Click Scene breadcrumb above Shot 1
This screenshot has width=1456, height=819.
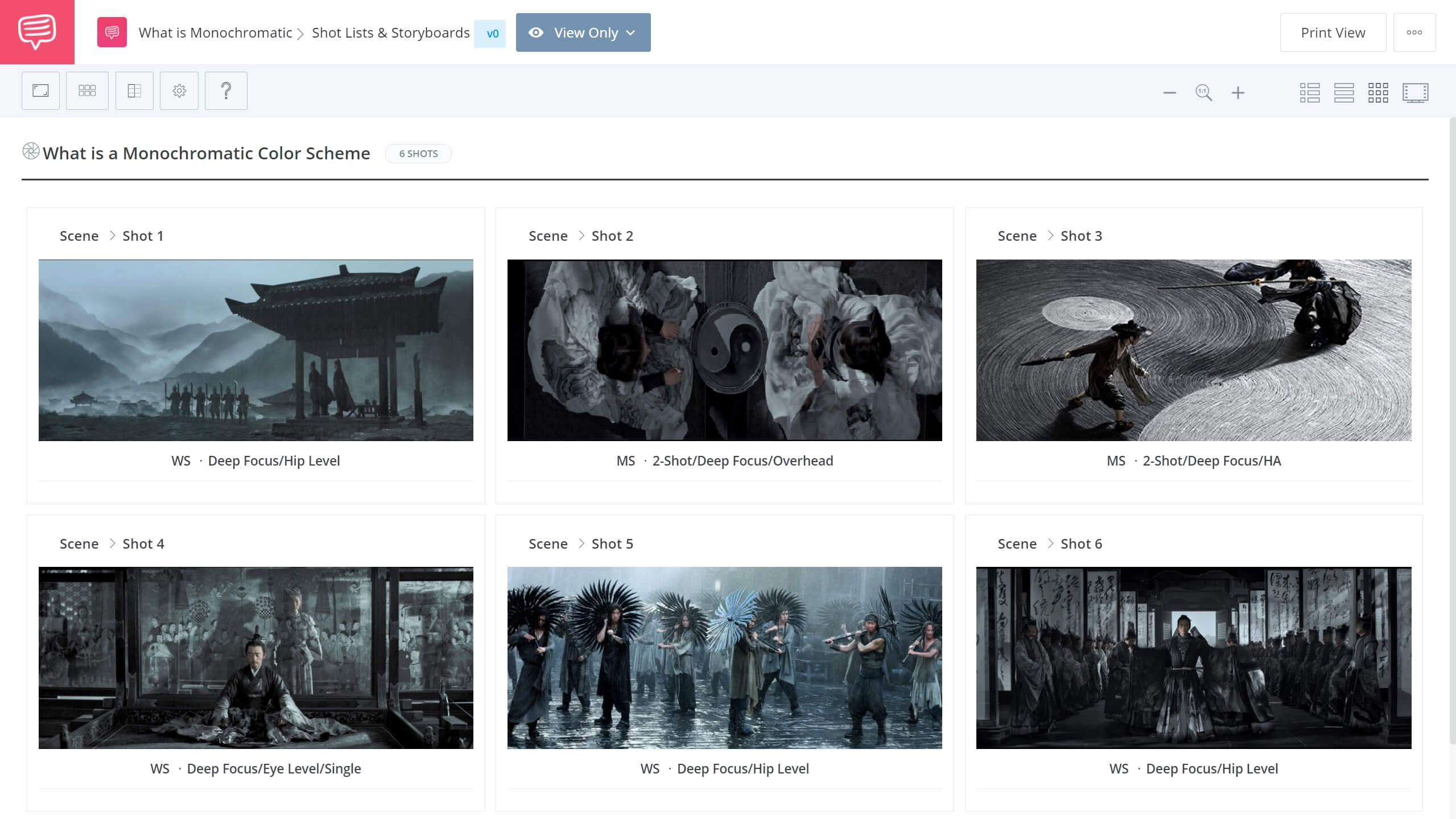point(79,236)
